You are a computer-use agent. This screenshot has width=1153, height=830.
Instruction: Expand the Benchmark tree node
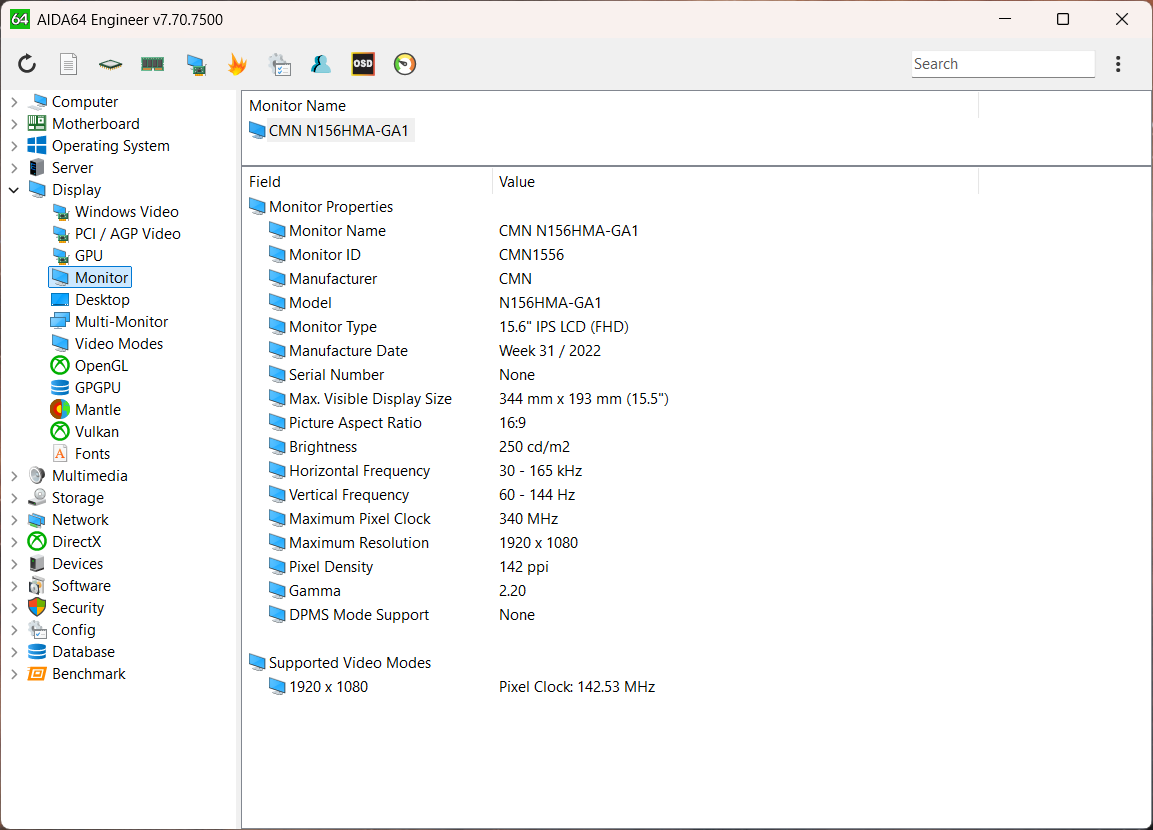pos(14,674)
